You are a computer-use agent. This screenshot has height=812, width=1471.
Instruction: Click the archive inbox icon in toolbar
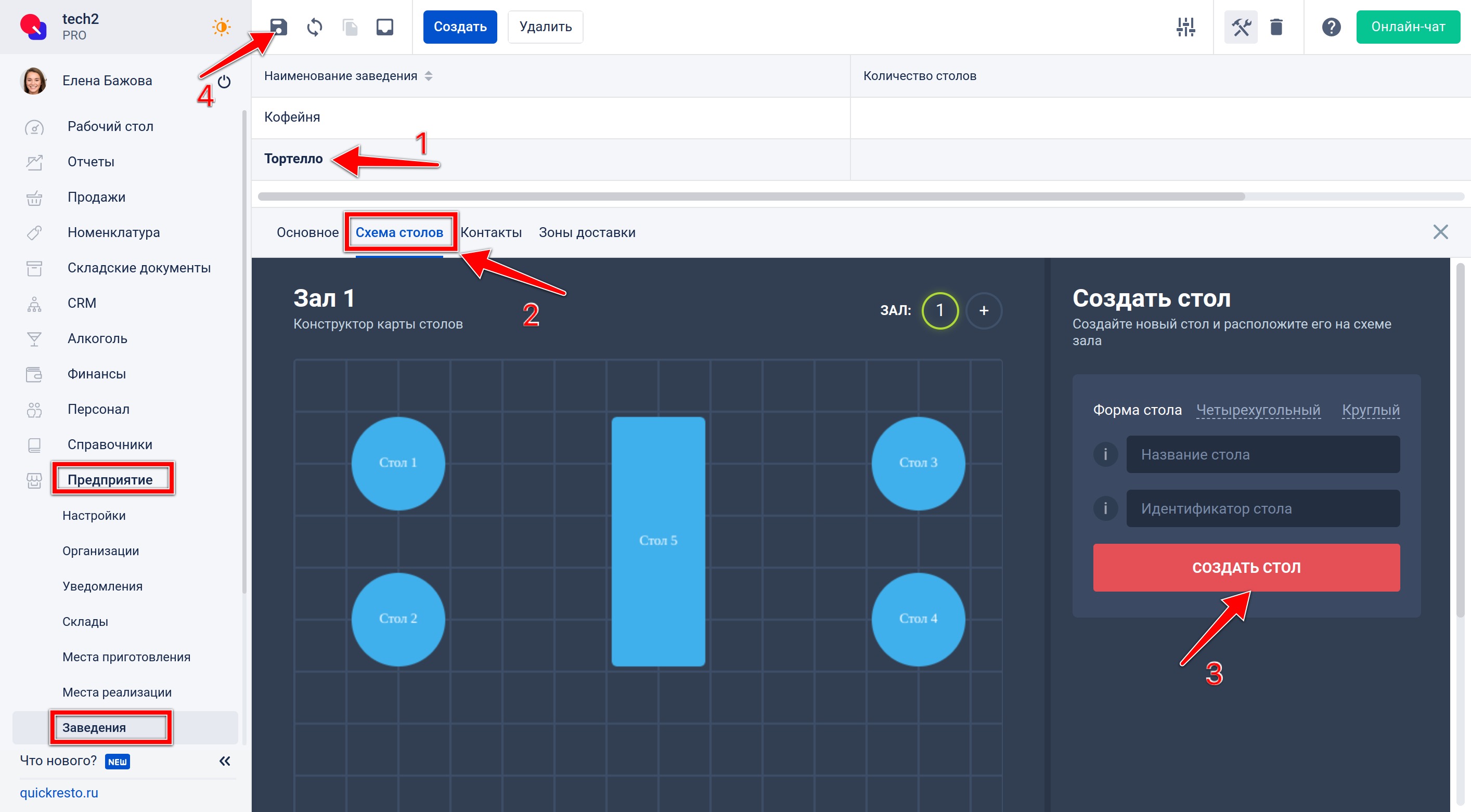click(x=385, y=27)
